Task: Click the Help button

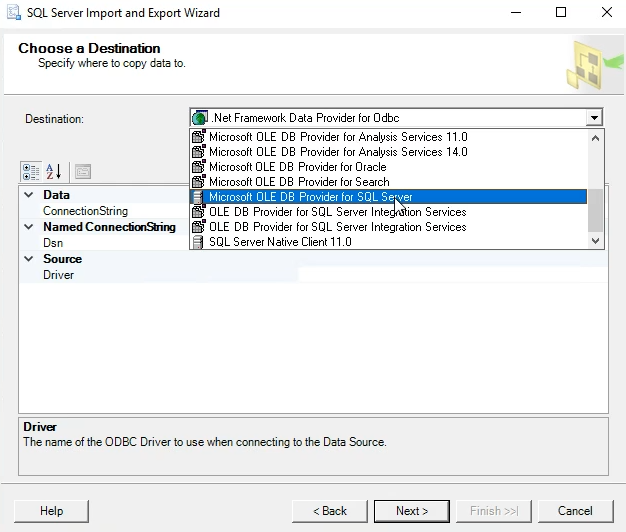Action: pyautogui.click(x=52, y=511)
